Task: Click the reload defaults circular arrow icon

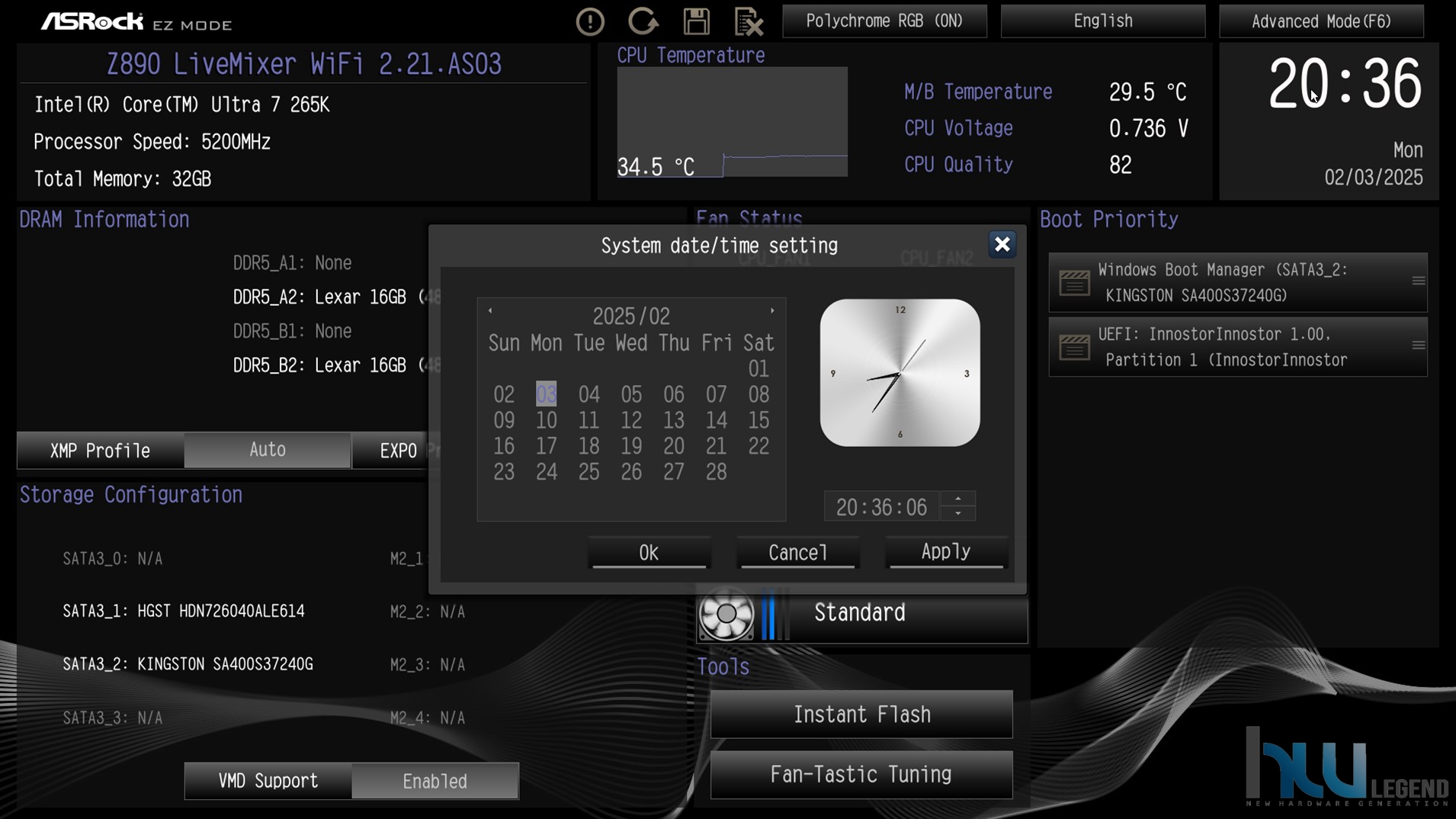Action: (643, 21)
